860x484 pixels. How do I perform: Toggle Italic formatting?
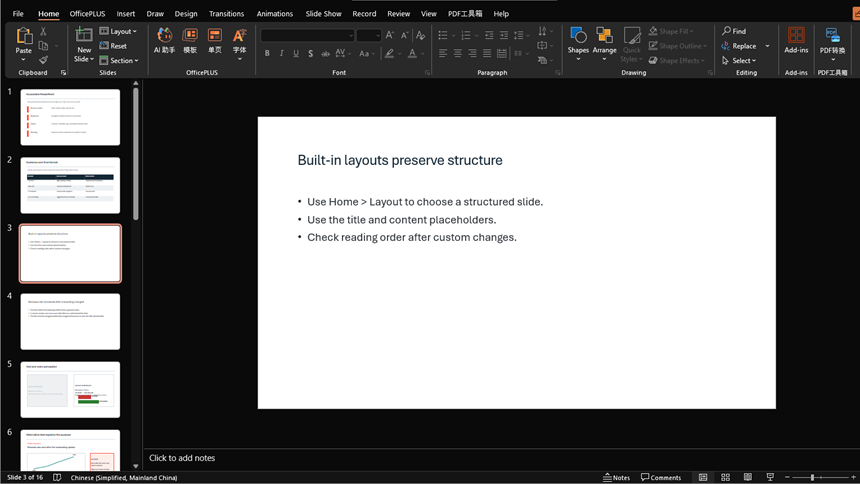[x=281, y=53]
